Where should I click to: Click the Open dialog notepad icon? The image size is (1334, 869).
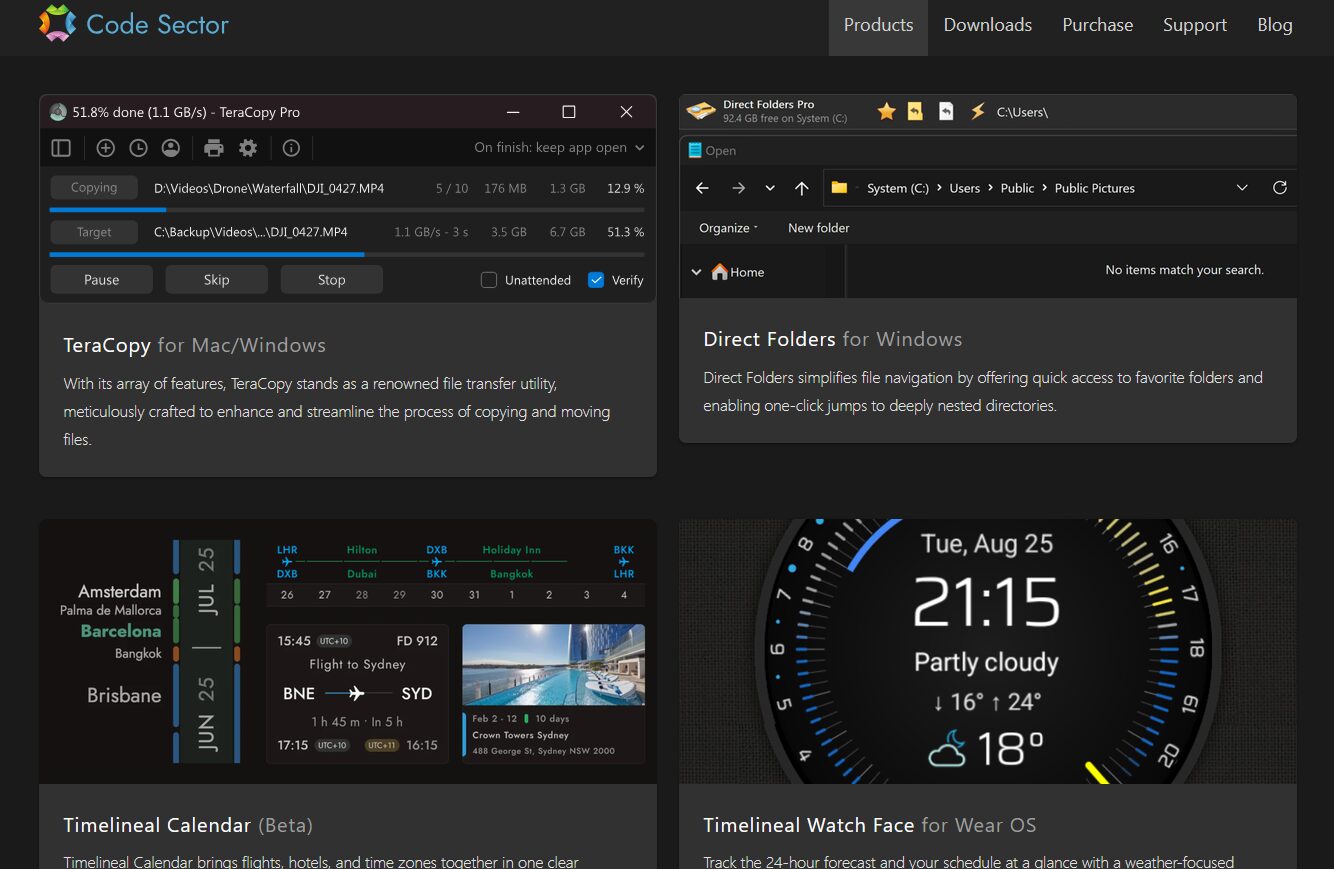tap(695, 150)
